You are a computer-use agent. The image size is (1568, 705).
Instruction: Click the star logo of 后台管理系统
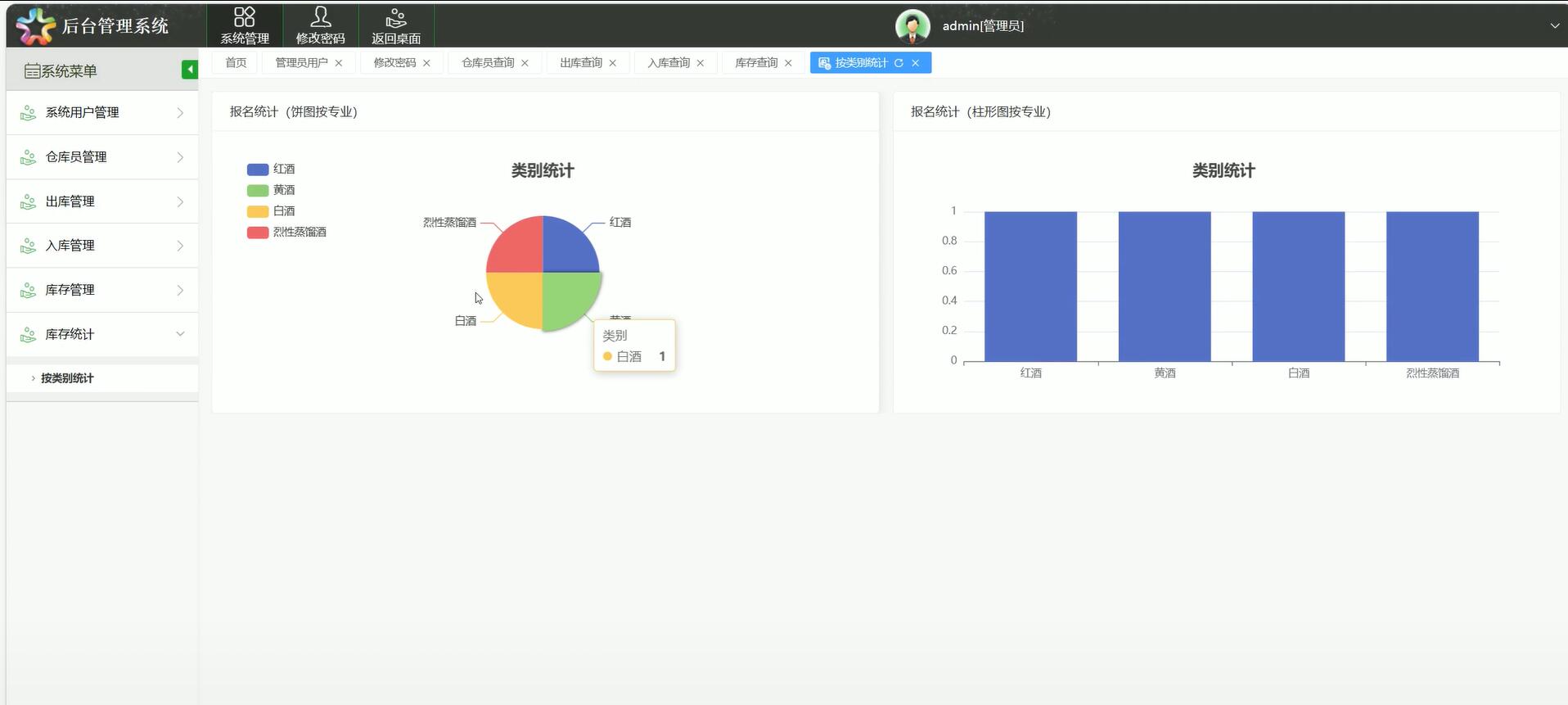[35, 26]
